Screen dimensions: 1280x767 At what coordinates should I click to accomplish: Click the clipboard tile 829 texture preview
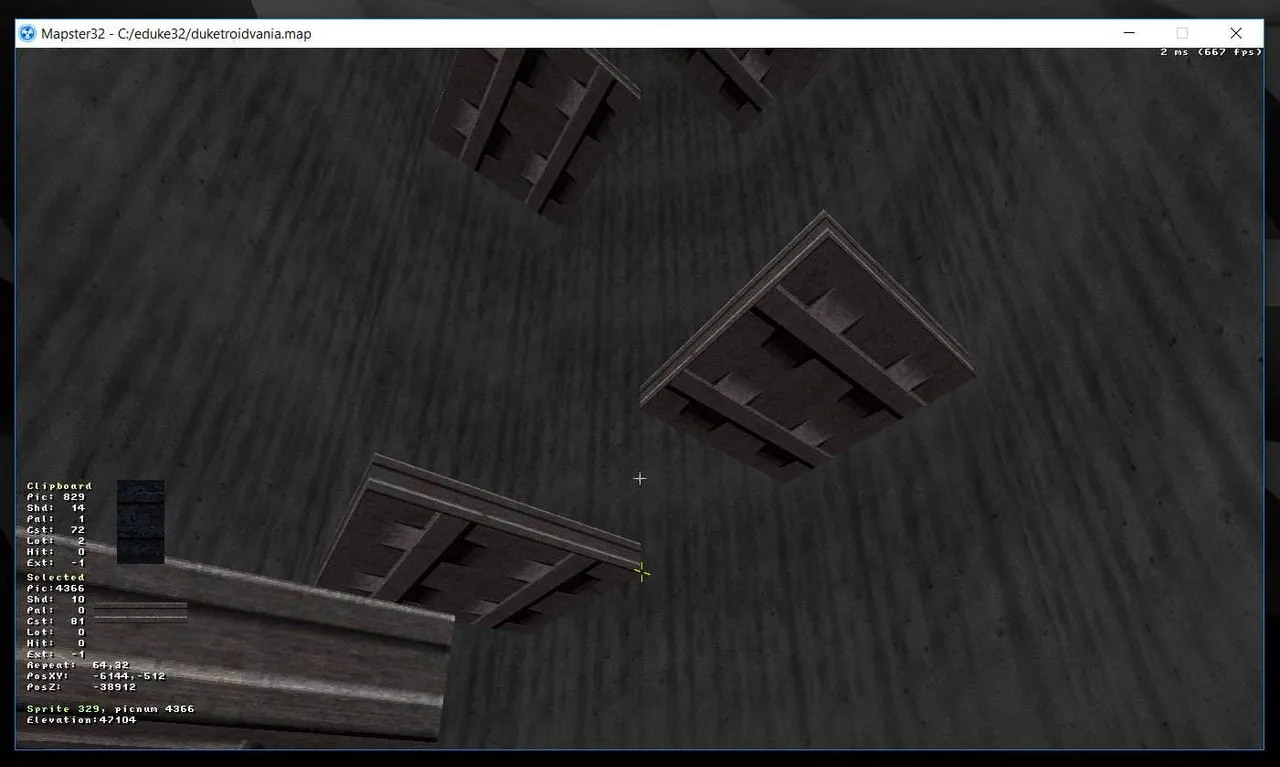(140, 522)
